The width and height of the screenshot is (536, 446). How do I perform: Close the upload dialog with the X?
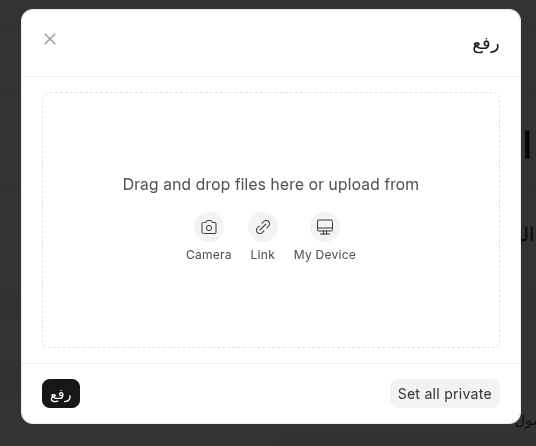[x=50, y=39]
